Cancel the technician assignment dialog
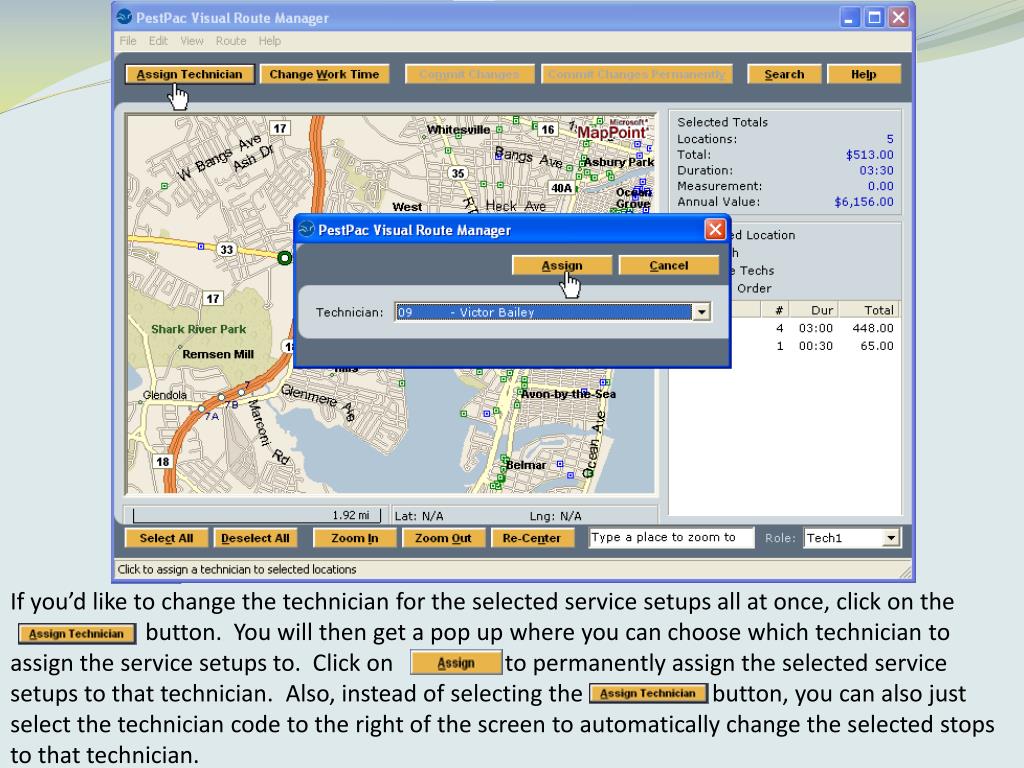This screenshot has width=1024, height=768. (x=669, y=266)
